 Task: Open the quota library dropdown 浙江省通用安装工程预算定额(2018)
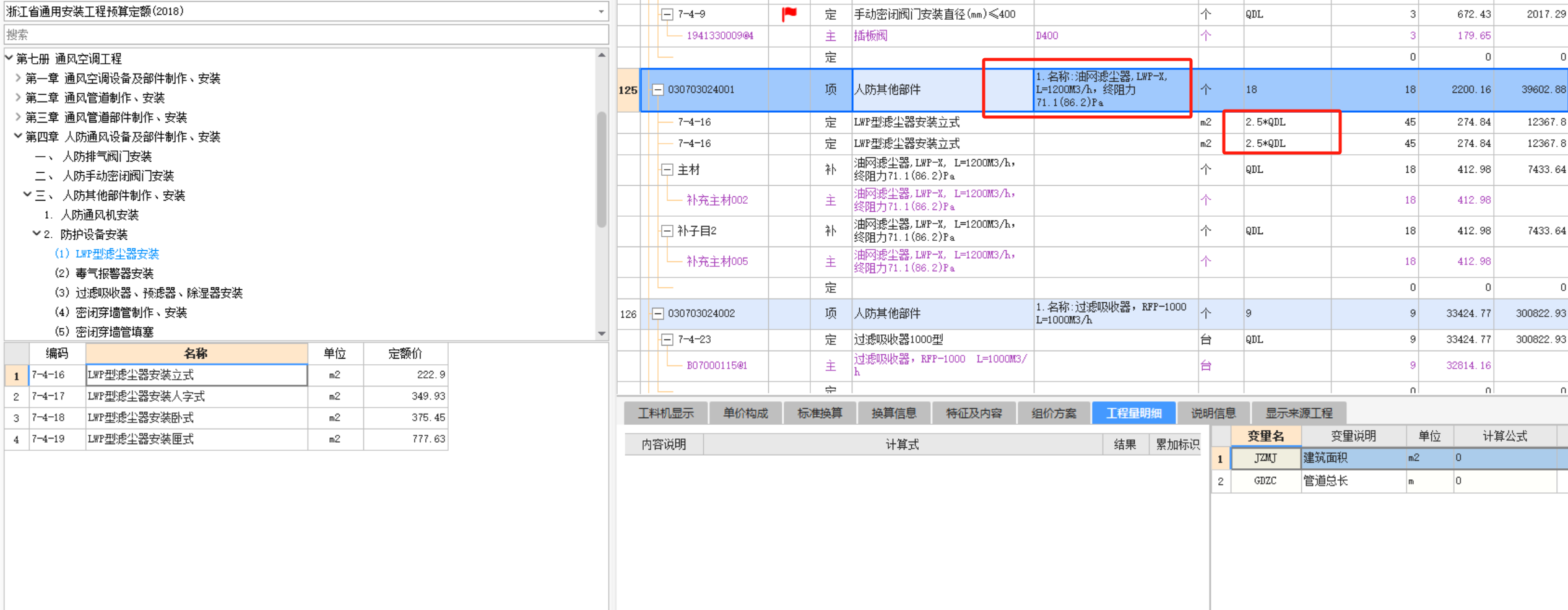click(600, 11)
